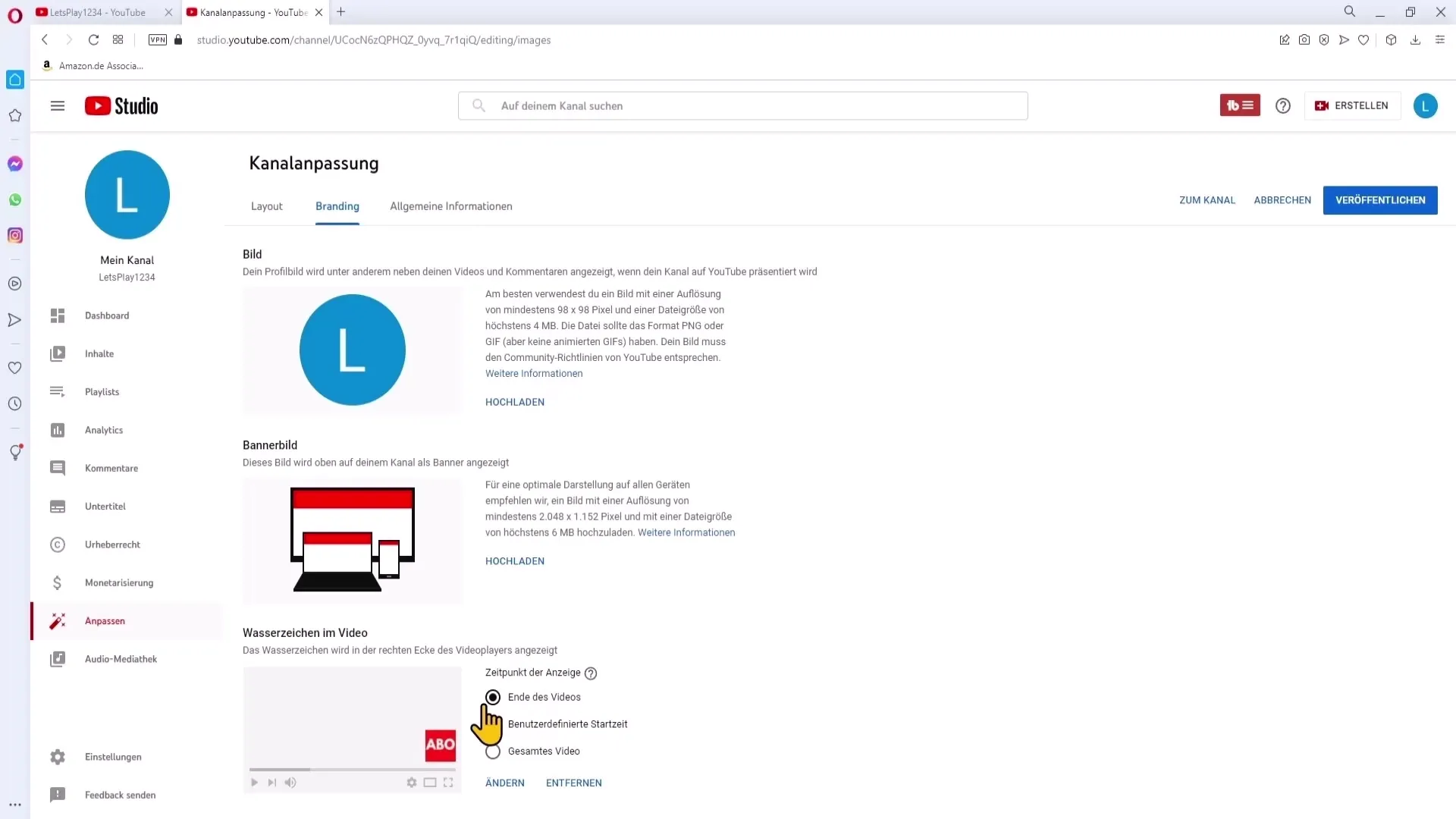The image size is (1456, 819).
Task: Switch to Layout tab
Action: 266,206
